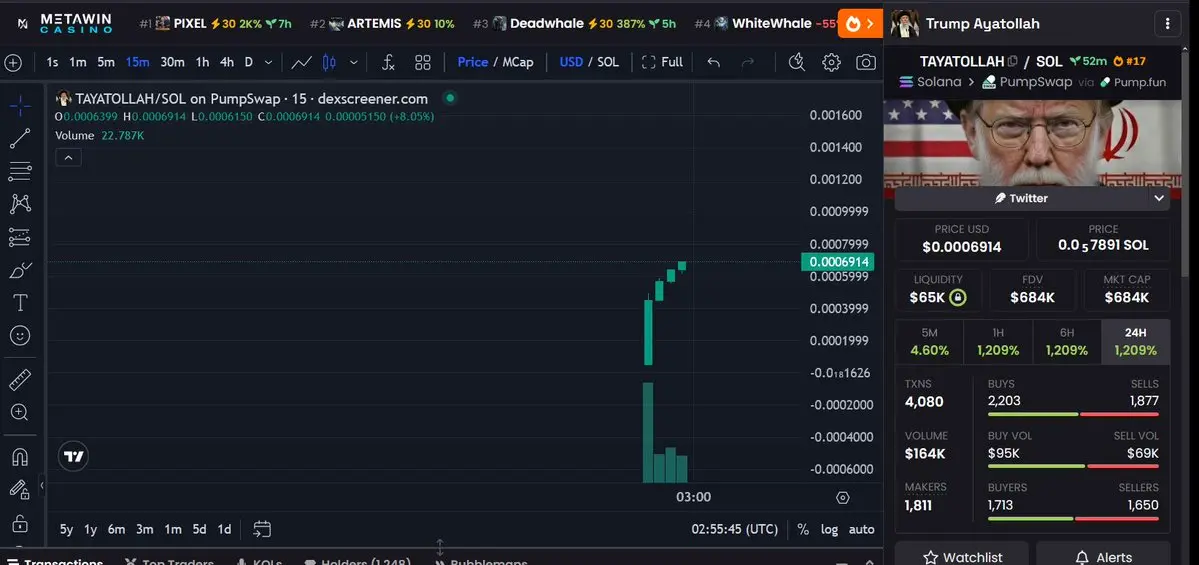
Task: Switch denomination to SOL
Action: click(608, 62)
